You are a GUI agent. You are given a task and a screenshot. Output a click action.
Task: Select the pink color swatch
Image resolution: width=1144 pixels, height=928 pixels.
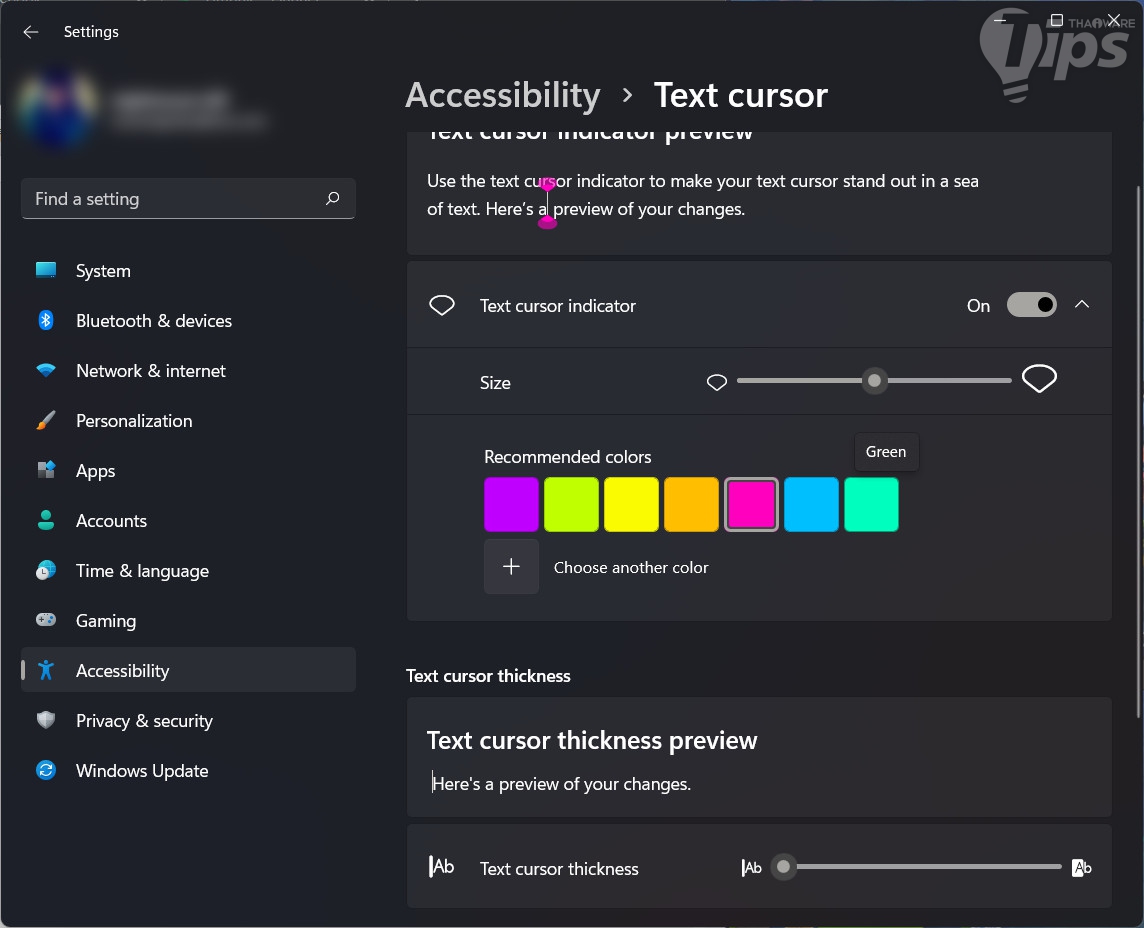tap(751, 504)
